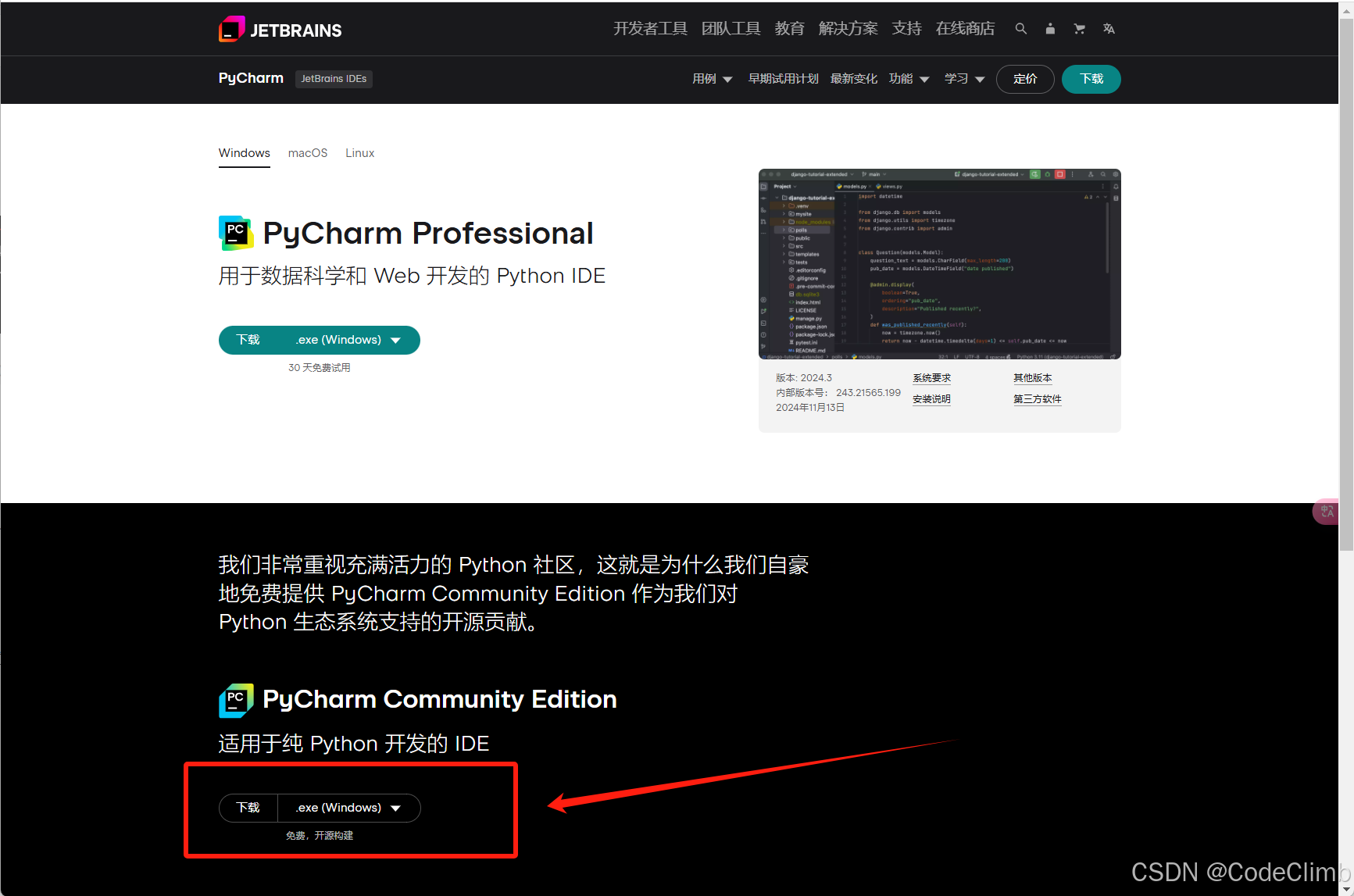
Task: Expand the 学习 dropdown
Action: (964, 79)
